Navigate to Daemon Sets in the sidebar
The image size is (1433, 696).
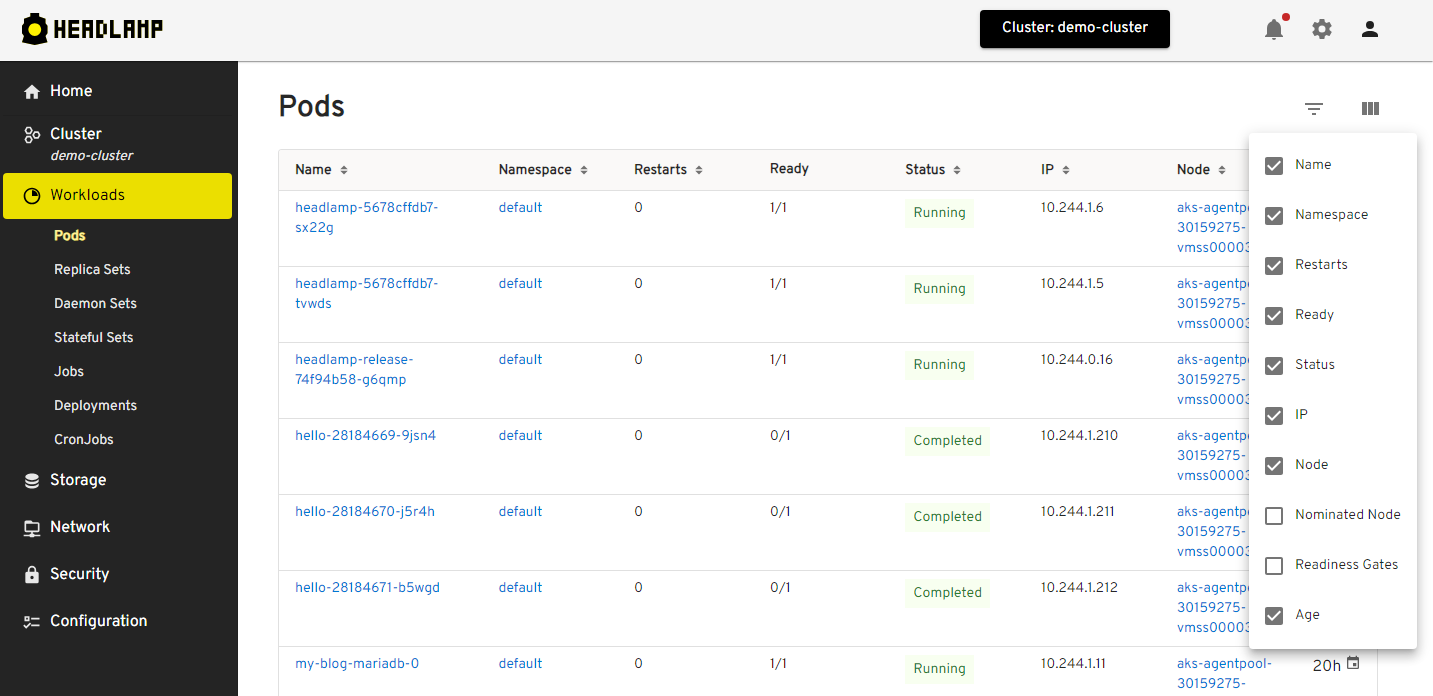pyautogui.click(x=96, y=303)
